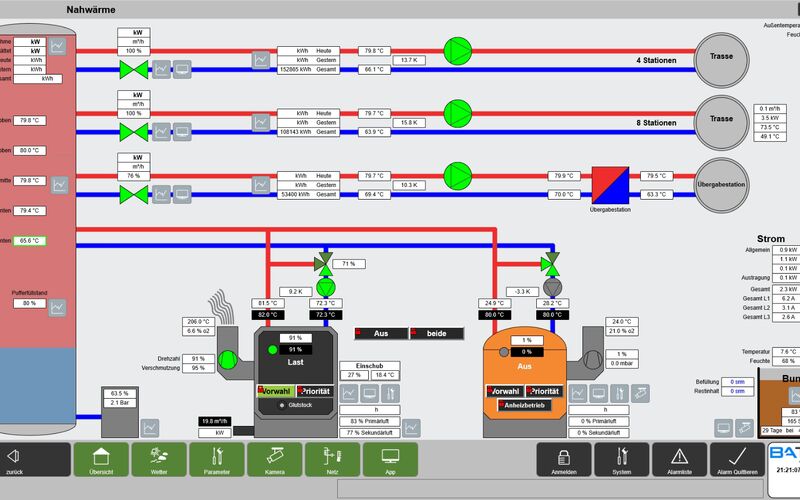
Task: Click the green valve on the 8 Stationen line
Action: (134, 132)
